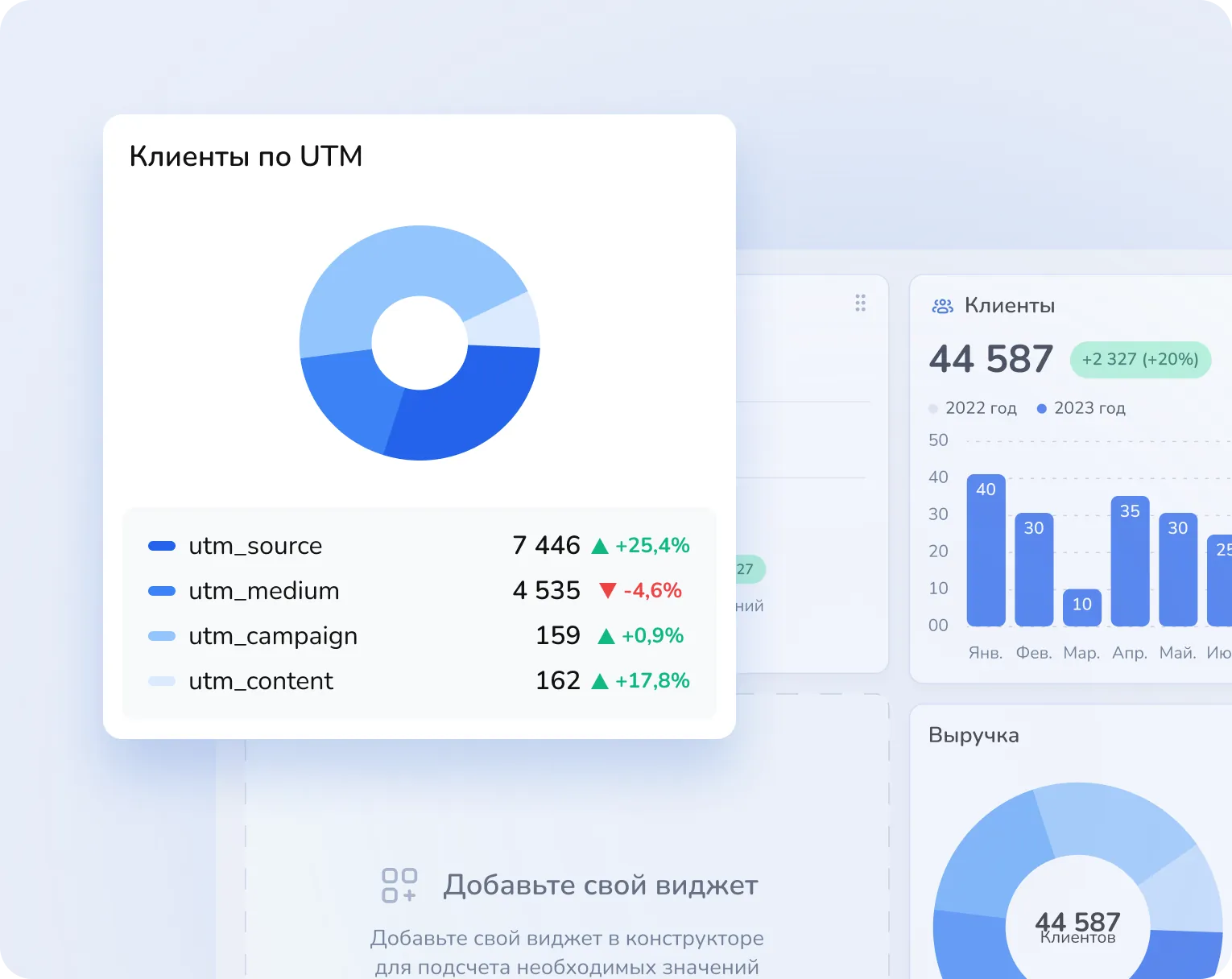Click the Клиенты по UTM card title

click(246, 156)
